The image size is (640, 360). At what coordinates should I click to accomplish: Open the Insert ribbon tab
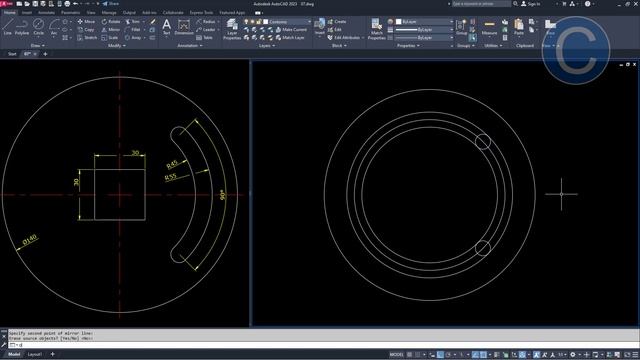pos(27,13)
